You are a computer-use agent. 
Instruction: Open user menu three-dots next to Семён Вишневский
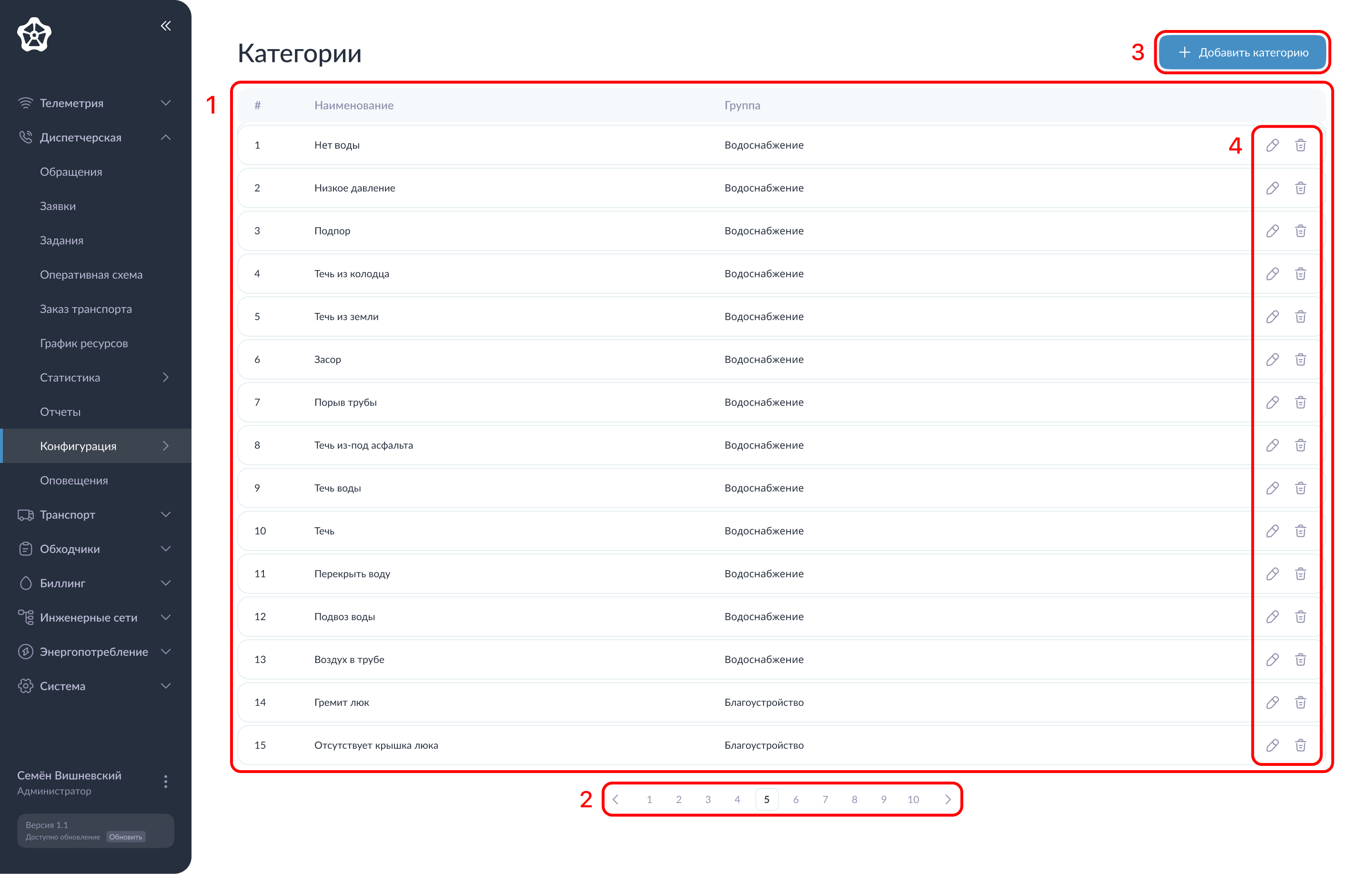coord(166,782)
